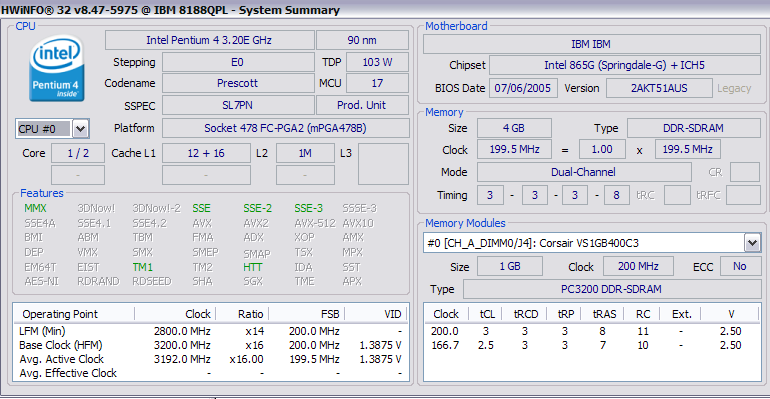The height and width of the screenshot is (399, 770).
Task: Select the Avg. Active Clock row
Action: pos(211,359)
